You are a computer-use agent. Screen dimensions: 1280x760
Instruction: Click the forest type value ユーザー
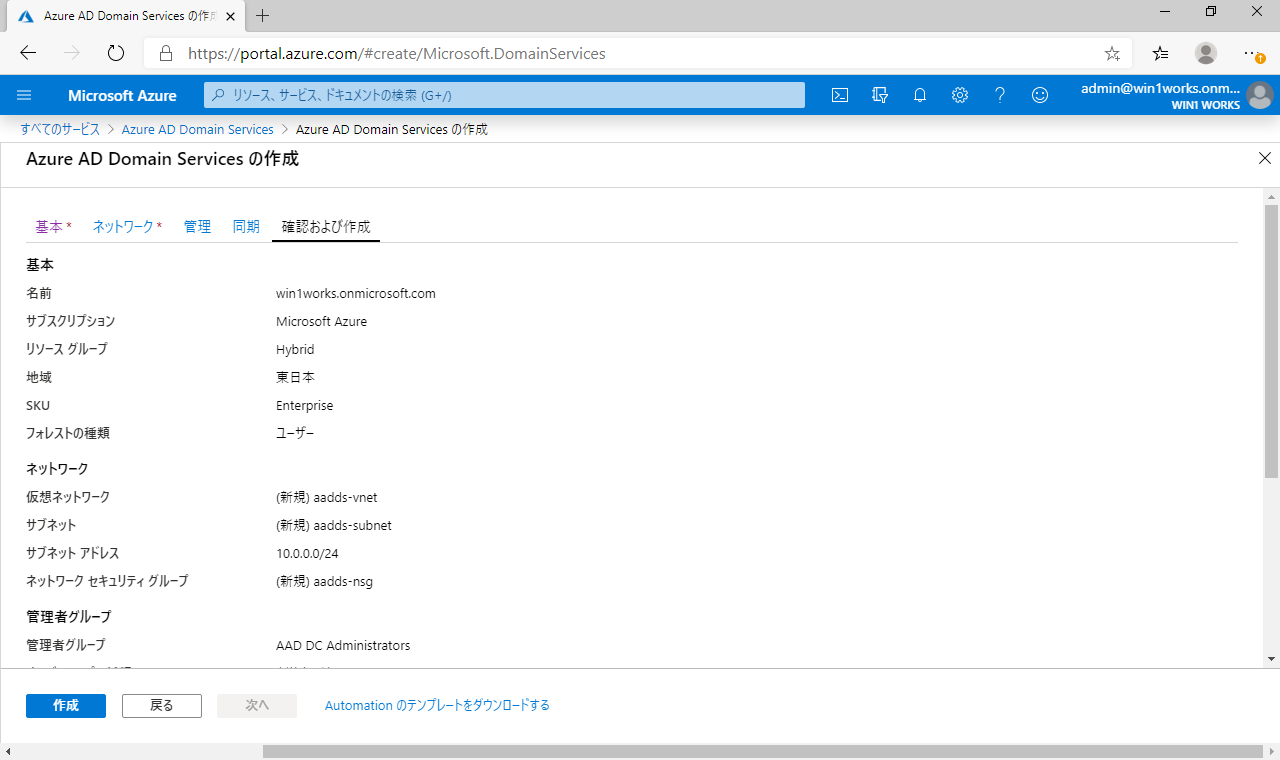pos(295,434)
